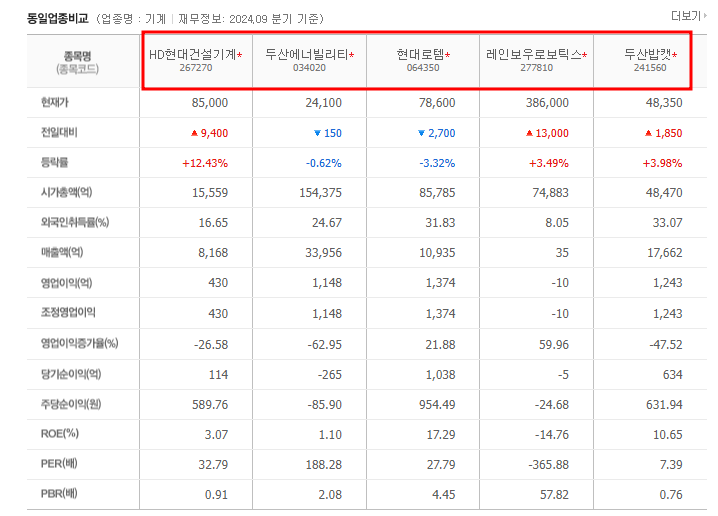Image resolution: width=718 pixels, height=516 pixels.
Task: Select the -3.32% change rate
Action: (x=437, y=163)
